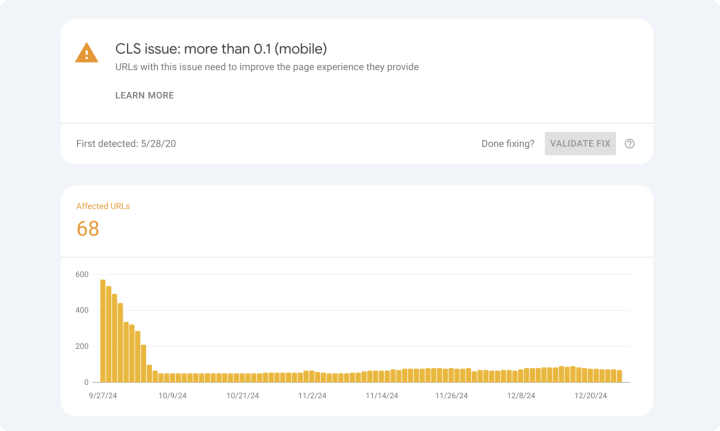Screen dimensions: 720x431
Task: Open the LEARN MORE link
Action: [x=145, y=95]
